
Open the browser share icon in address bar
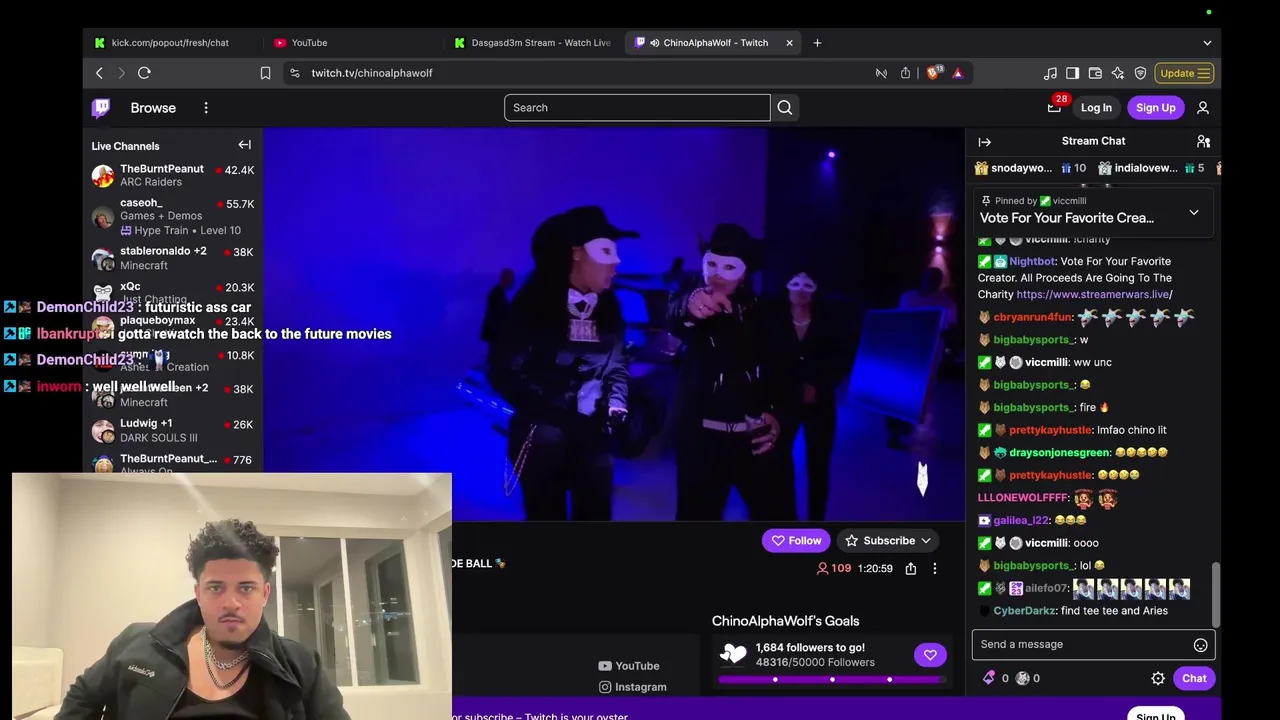click(x=905, y=73)
